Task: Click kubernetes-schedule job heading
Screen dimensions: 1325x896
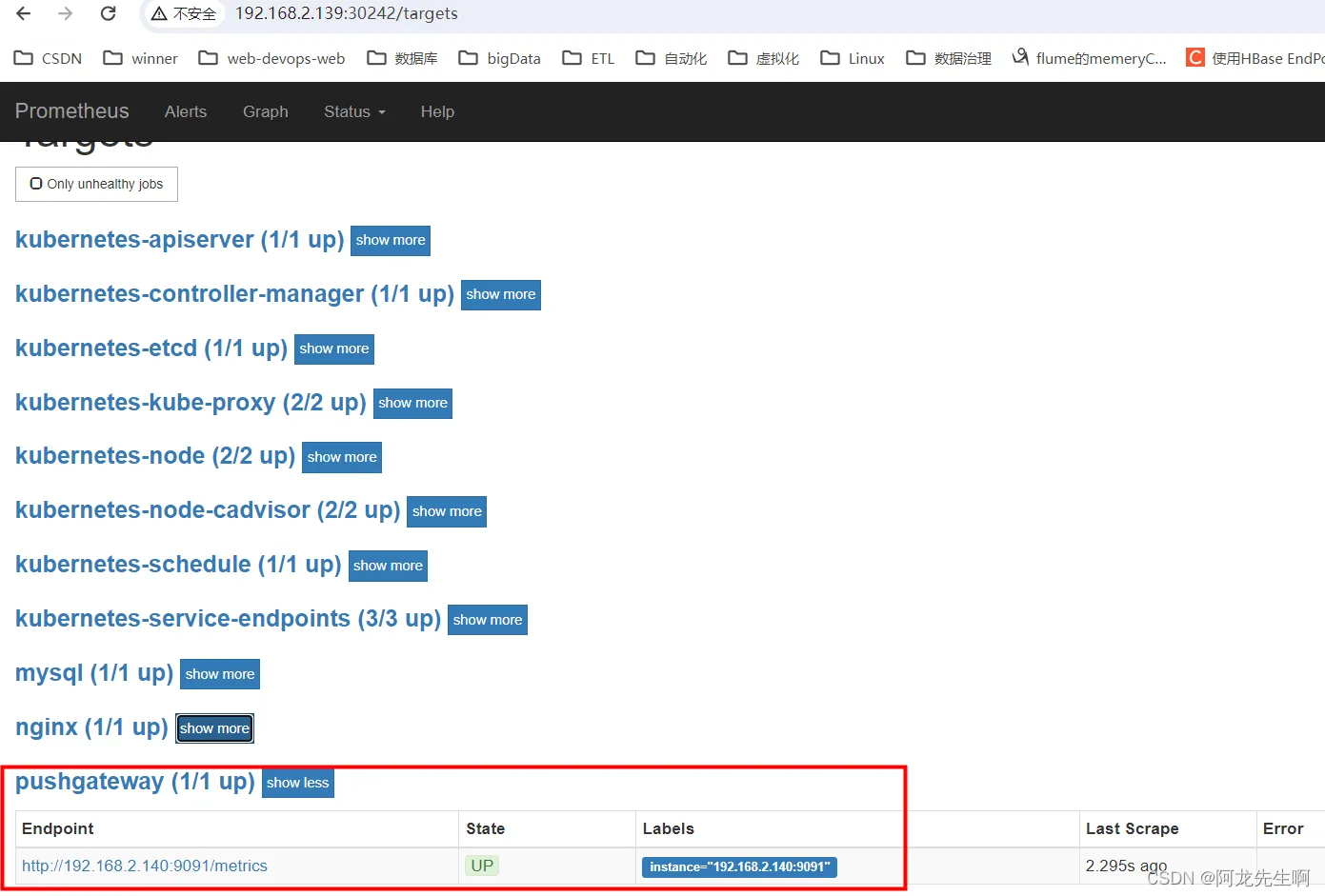Action: [178, 565]
